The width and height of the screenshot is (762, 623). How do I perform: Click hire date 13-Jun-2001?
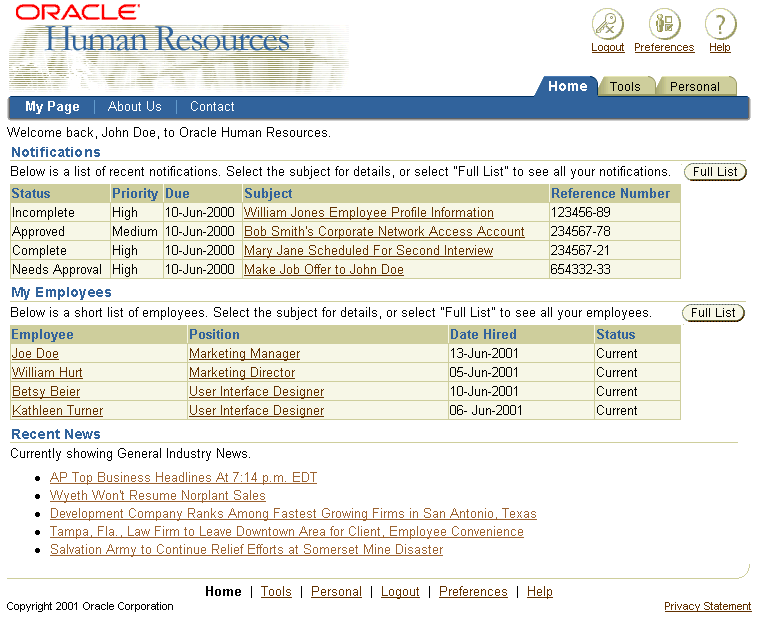pyautogui.click(x=484, y=354)
